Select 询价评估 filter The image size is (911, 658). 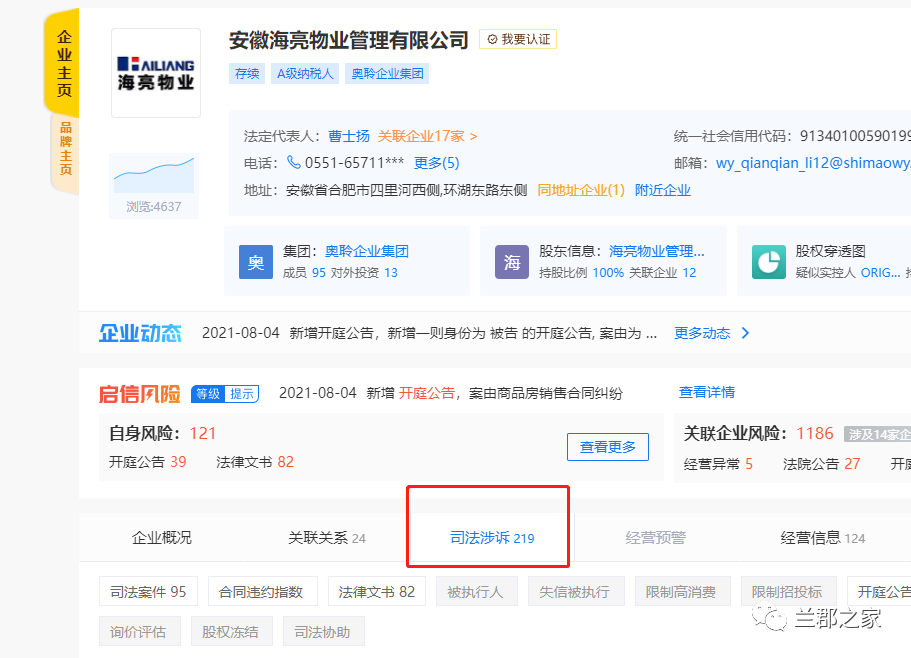click(x=139, y=631)
